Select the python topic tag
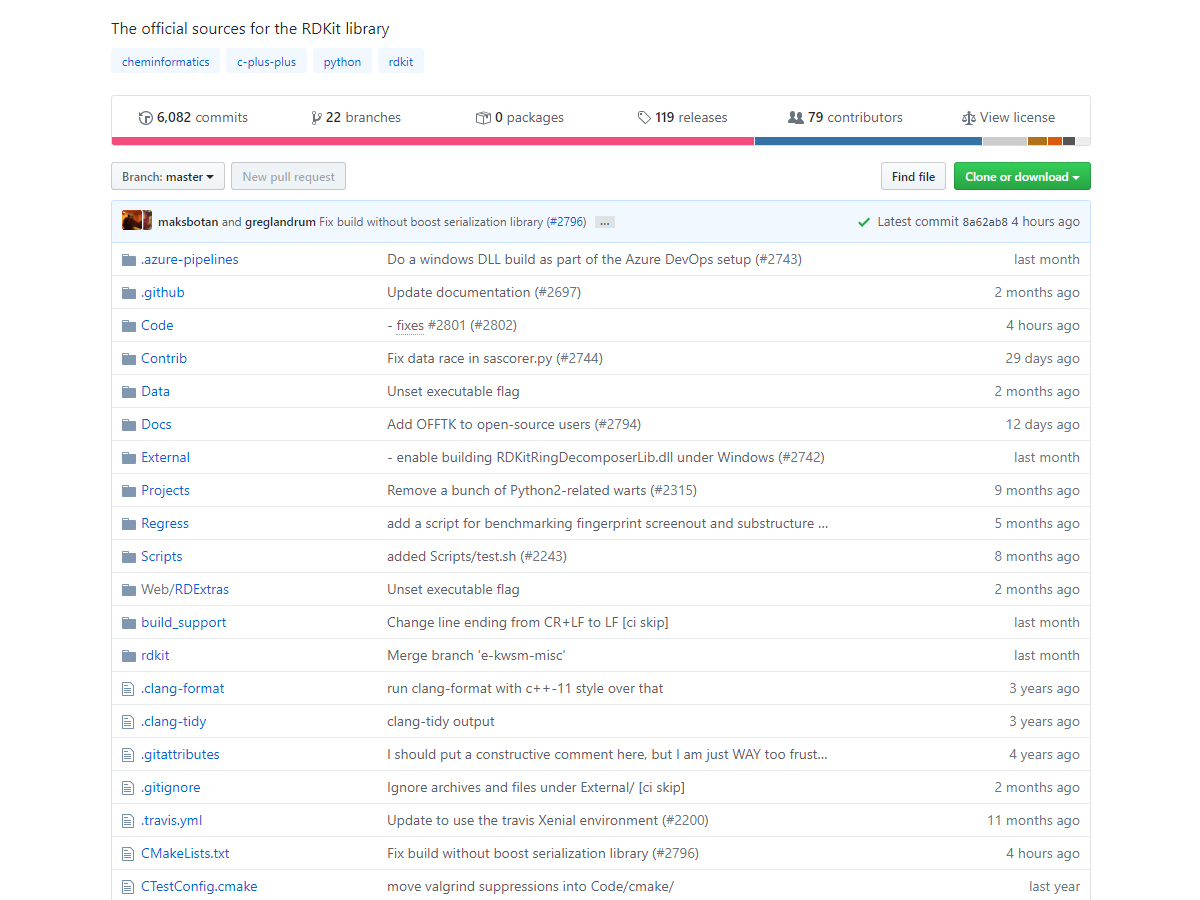The image size is (1200, 900). pos(342,62)
